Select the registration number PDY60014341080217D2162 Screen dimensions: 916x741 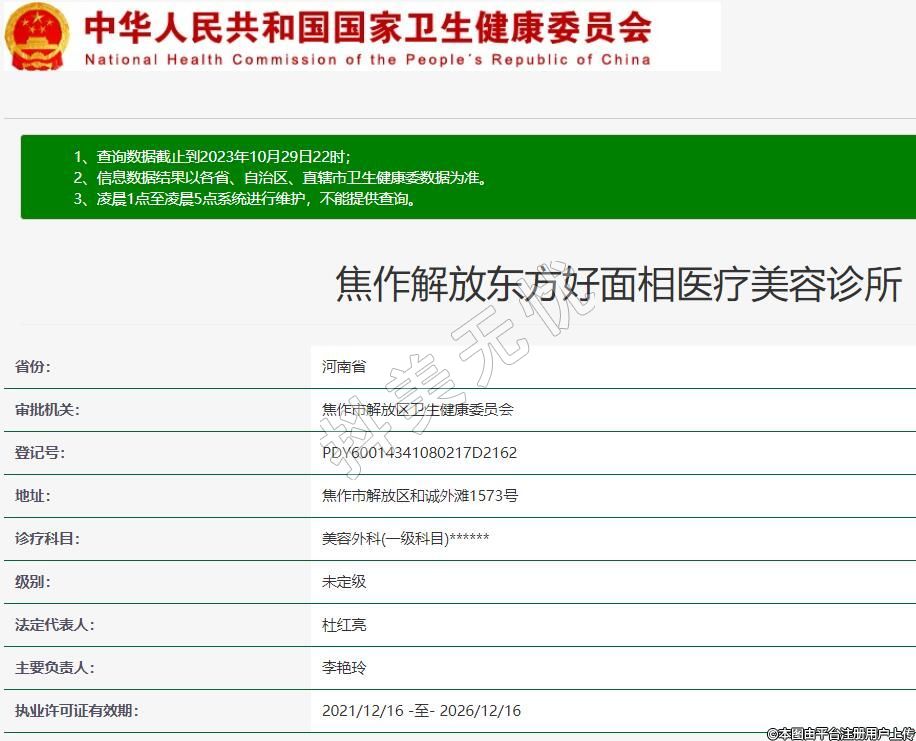(419, 453)
